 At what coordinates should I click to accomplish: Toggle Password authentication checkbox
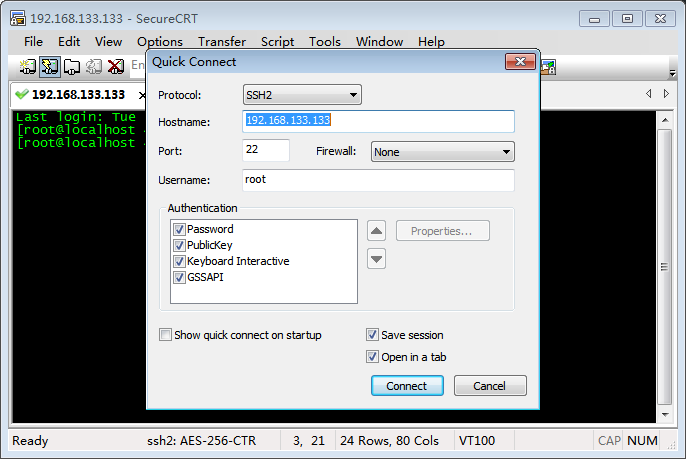point(179,229)
